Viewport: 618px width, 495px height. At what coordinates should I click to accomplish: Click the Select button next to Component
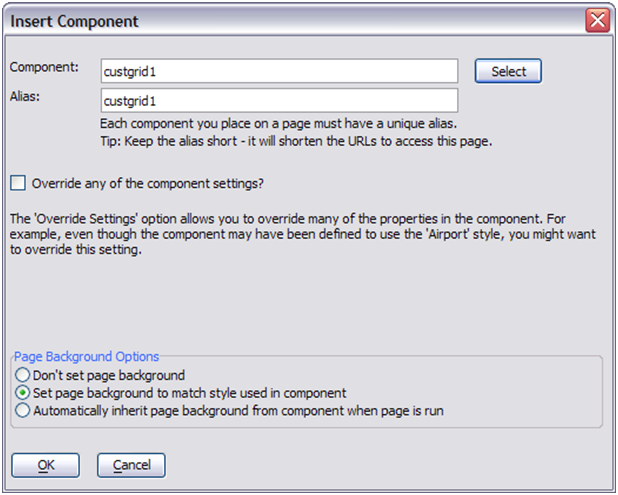click(x=508, y=71)
